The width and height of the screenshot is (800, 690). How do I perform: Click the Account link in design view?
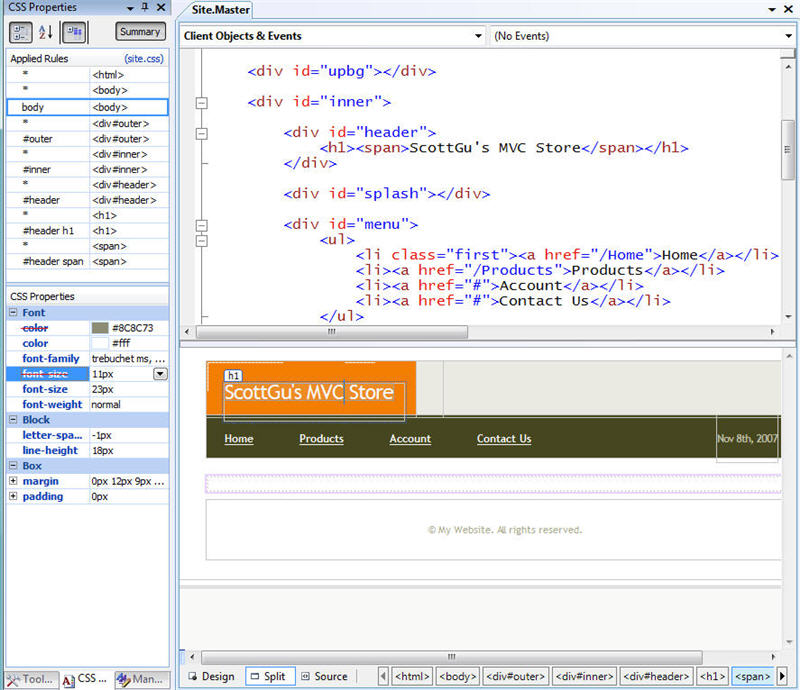tap(410, 439)
